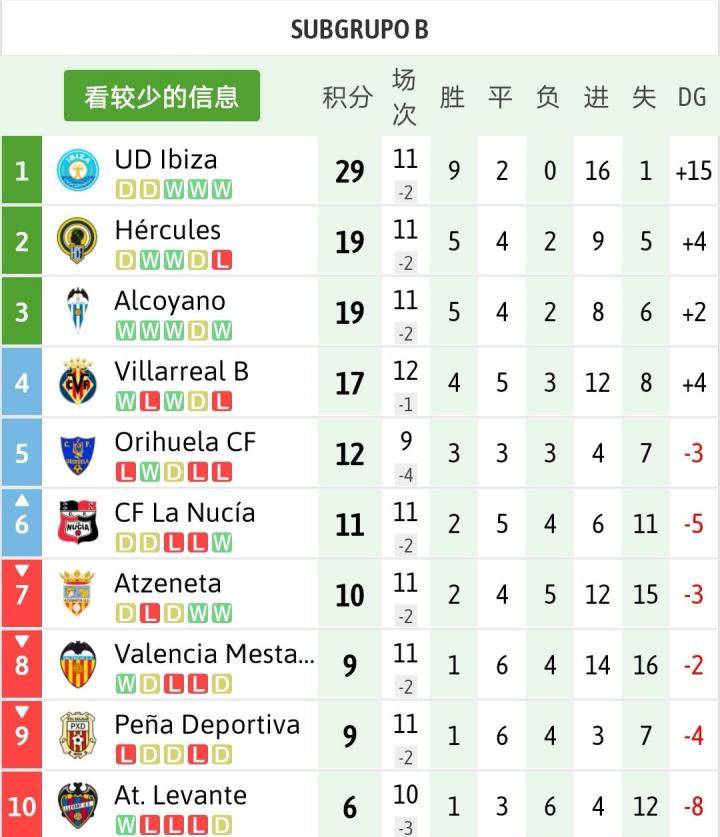Open the Valencia Mestalla bat crest
Screen dimensions: 720x837
(x=78, y=665)
